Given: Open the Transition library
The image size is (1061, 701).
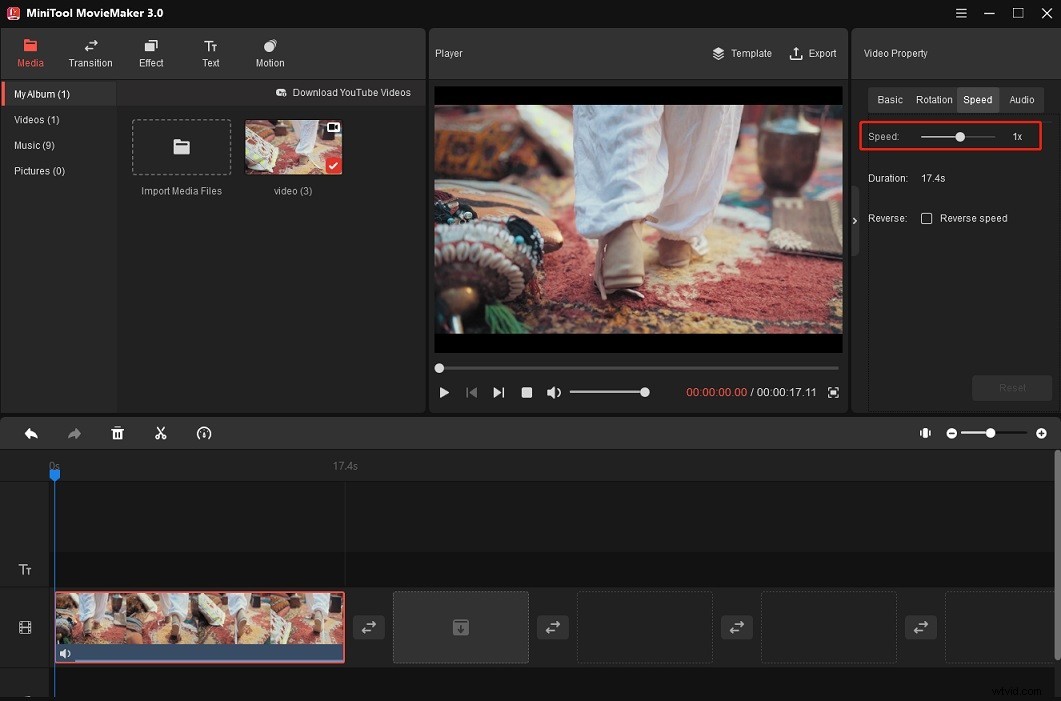Looking at the screenshot, I should [90, 53].
